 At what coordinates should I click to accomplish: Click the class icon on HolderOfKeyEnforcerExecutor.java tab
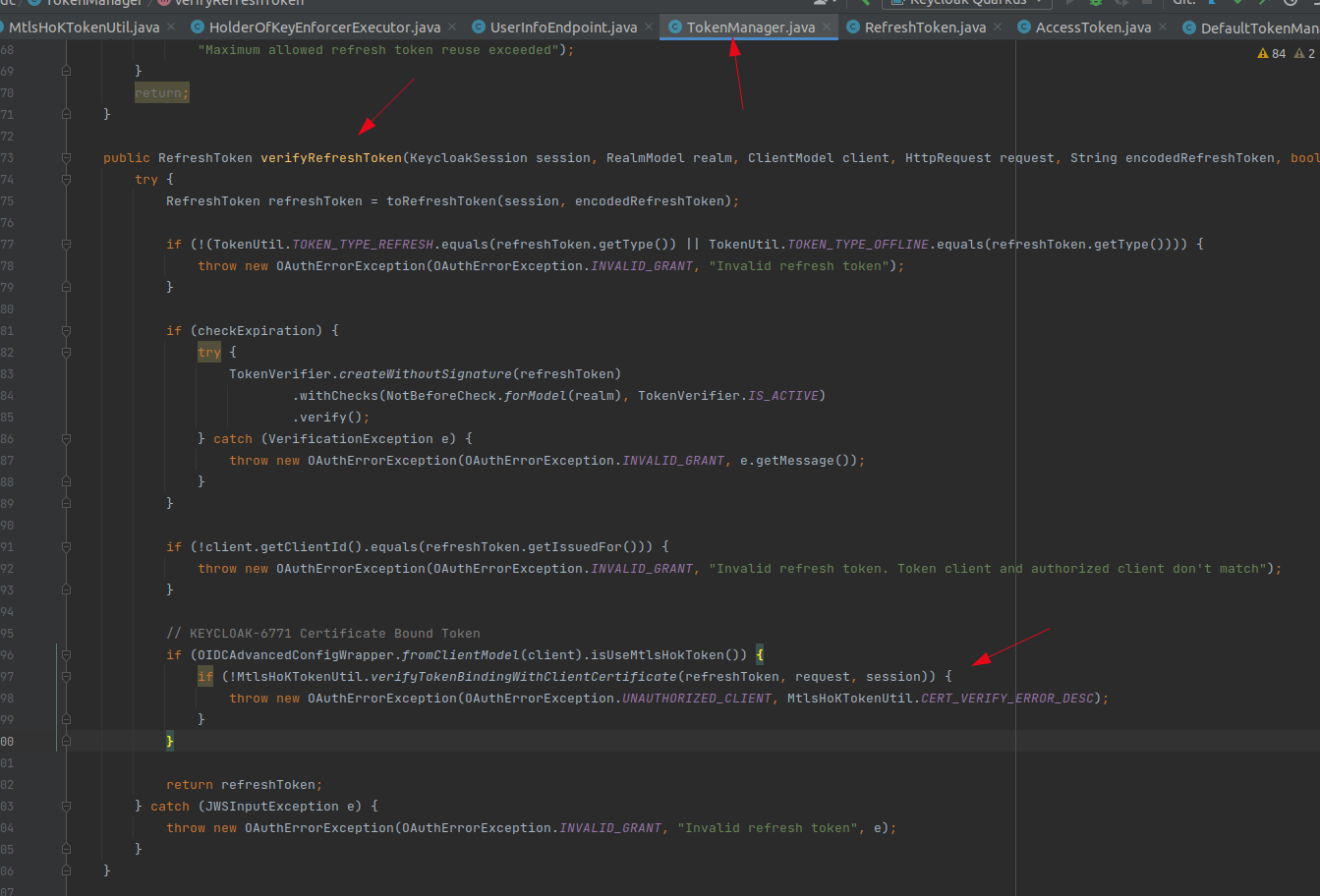198,28
